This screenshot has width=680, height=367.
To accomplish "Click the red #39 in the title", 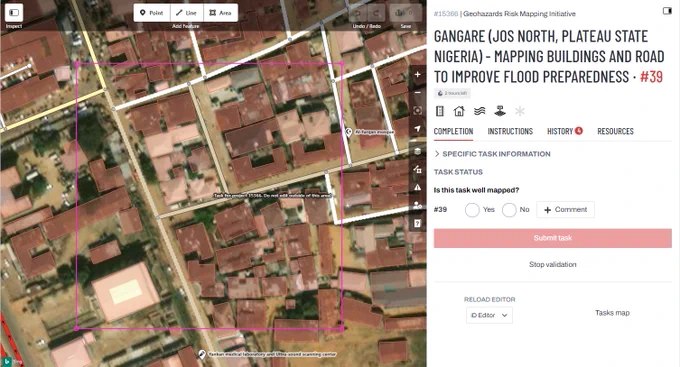I will point(651,77).
